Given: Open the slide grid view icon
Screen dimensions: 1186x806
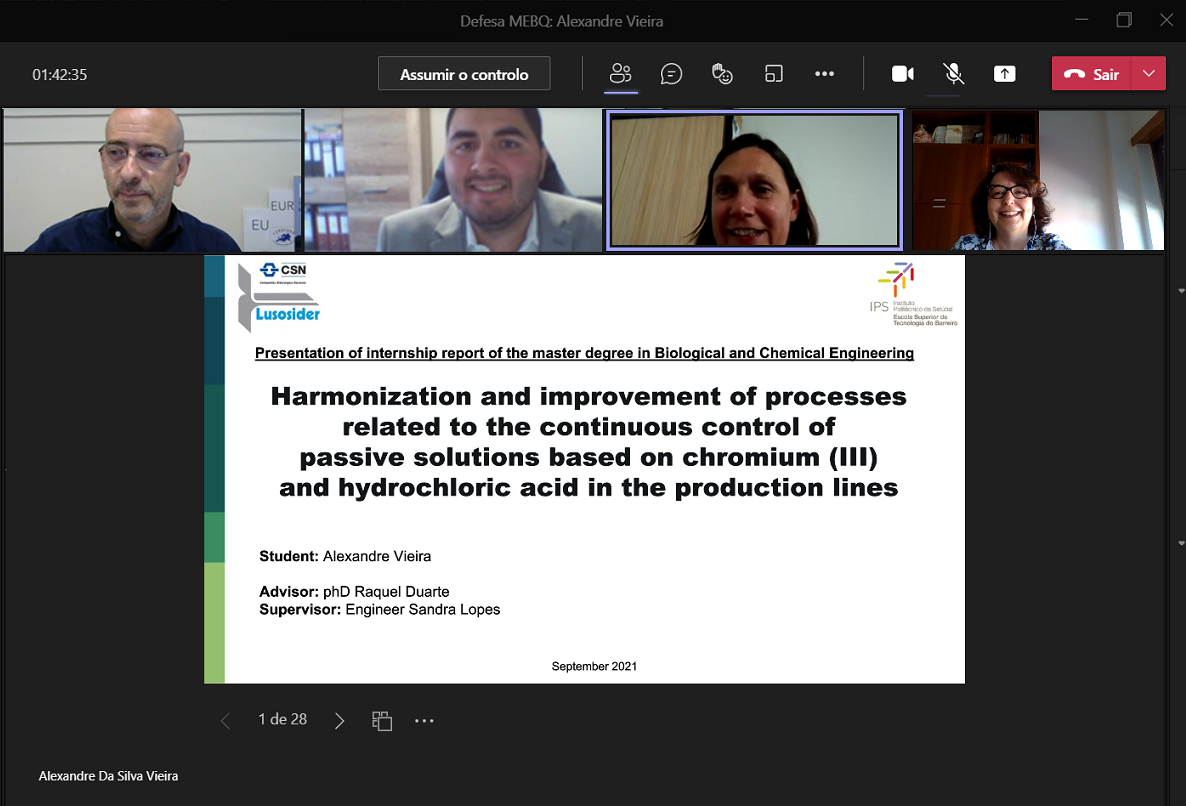Looking at the screenshot, I should [382, 720].
